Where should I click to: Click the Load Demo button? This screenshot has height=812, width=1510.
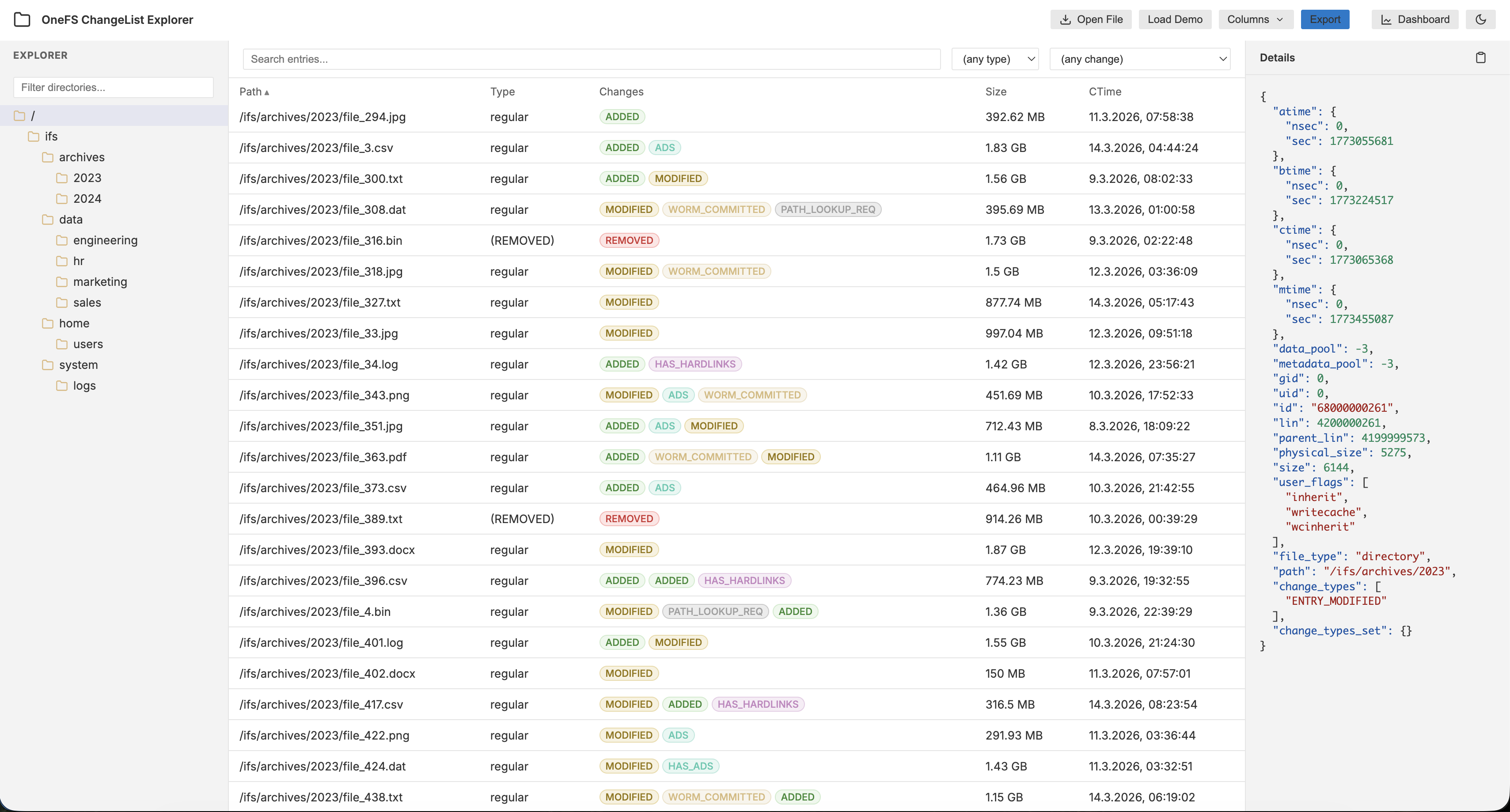(1174, 19)
